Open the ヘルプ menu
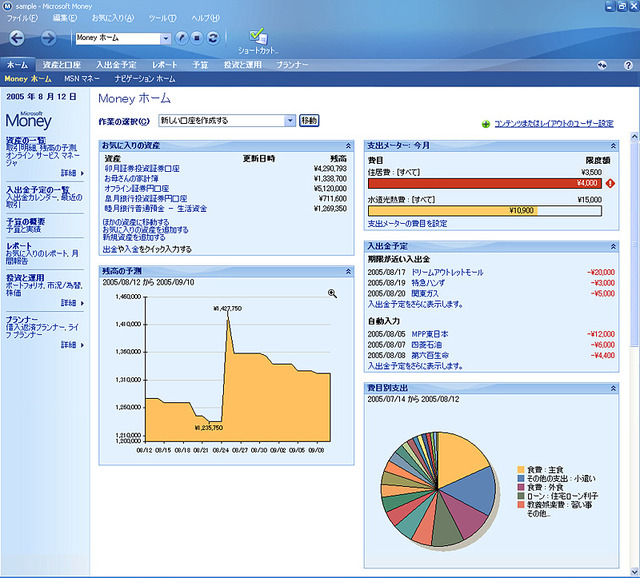This screenshot has height=578, width=640. tap(205, 18)
